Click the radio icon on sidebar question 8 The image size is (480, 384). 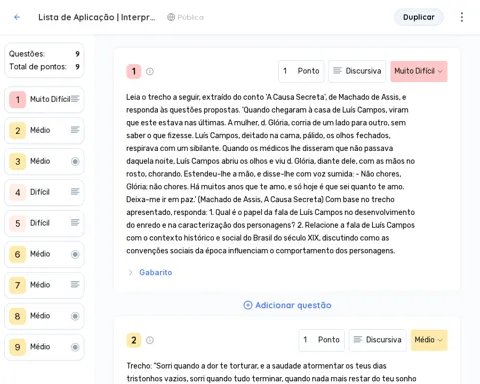75,316
